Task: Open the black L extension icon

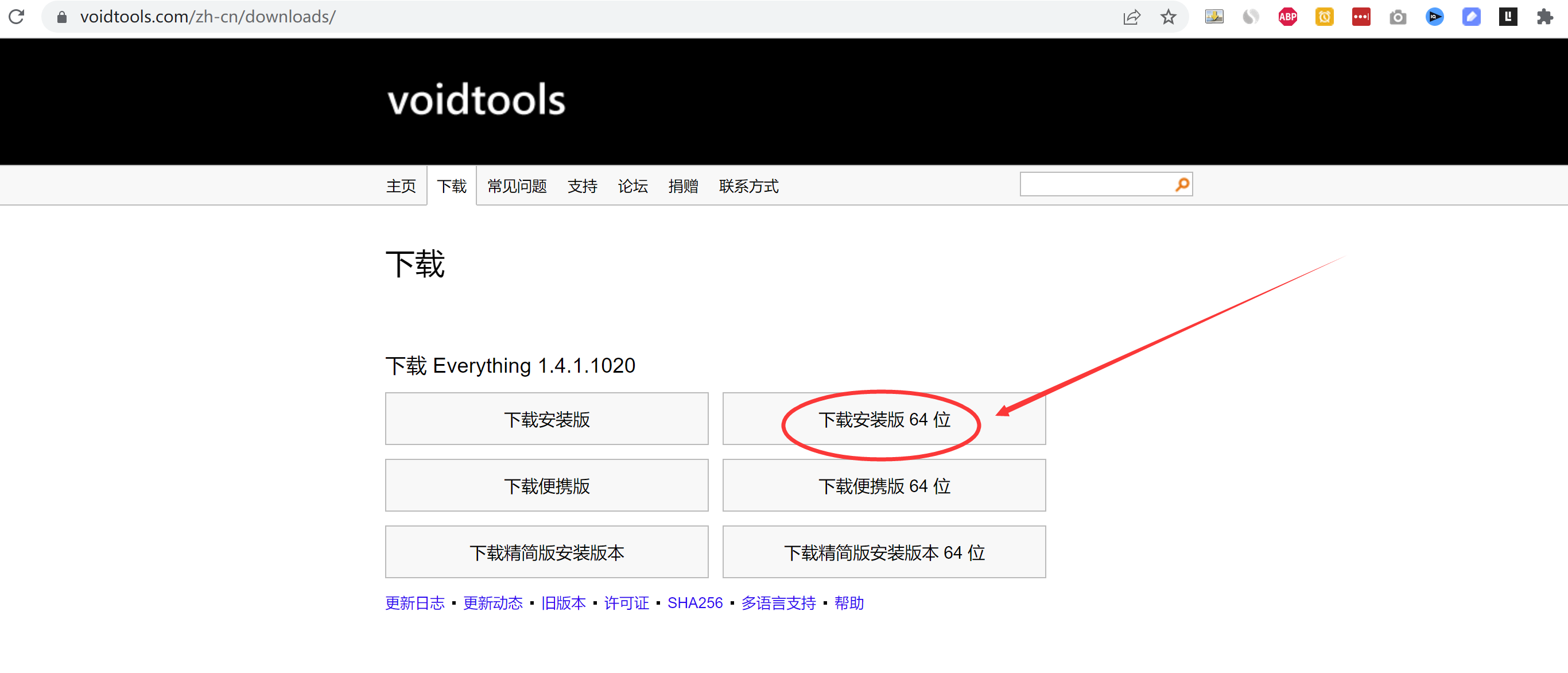Action: point(1508,17)
